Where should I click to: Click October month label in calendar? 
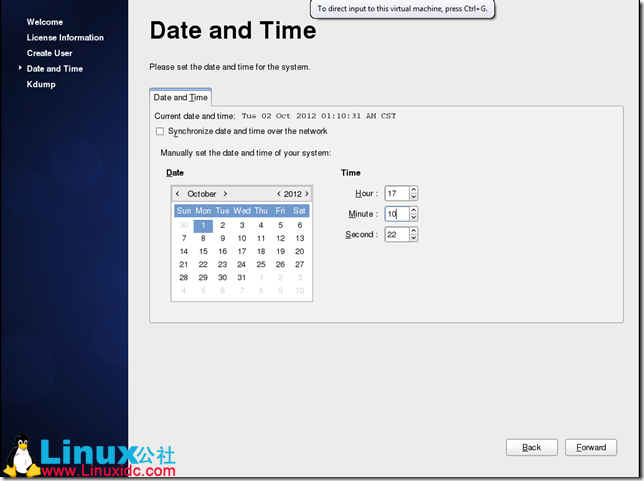tap(202, 194)
